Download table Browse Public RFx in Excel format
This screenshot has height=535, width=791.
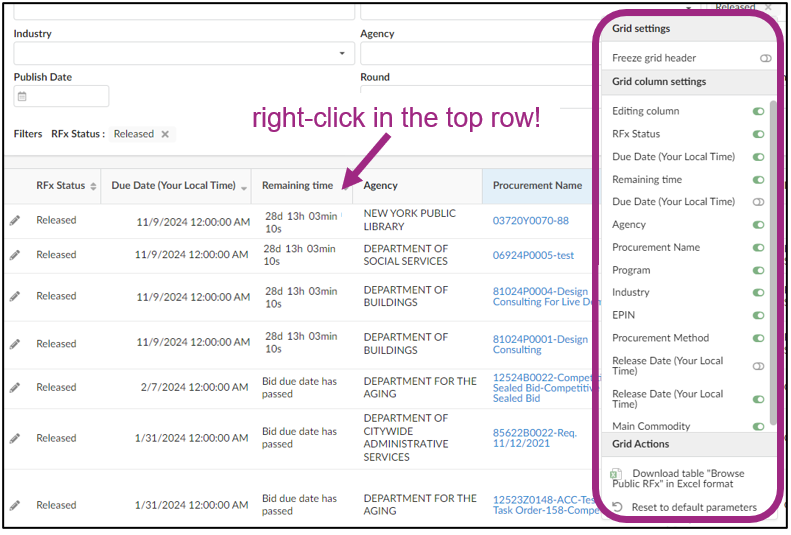(x=678, y=479)
